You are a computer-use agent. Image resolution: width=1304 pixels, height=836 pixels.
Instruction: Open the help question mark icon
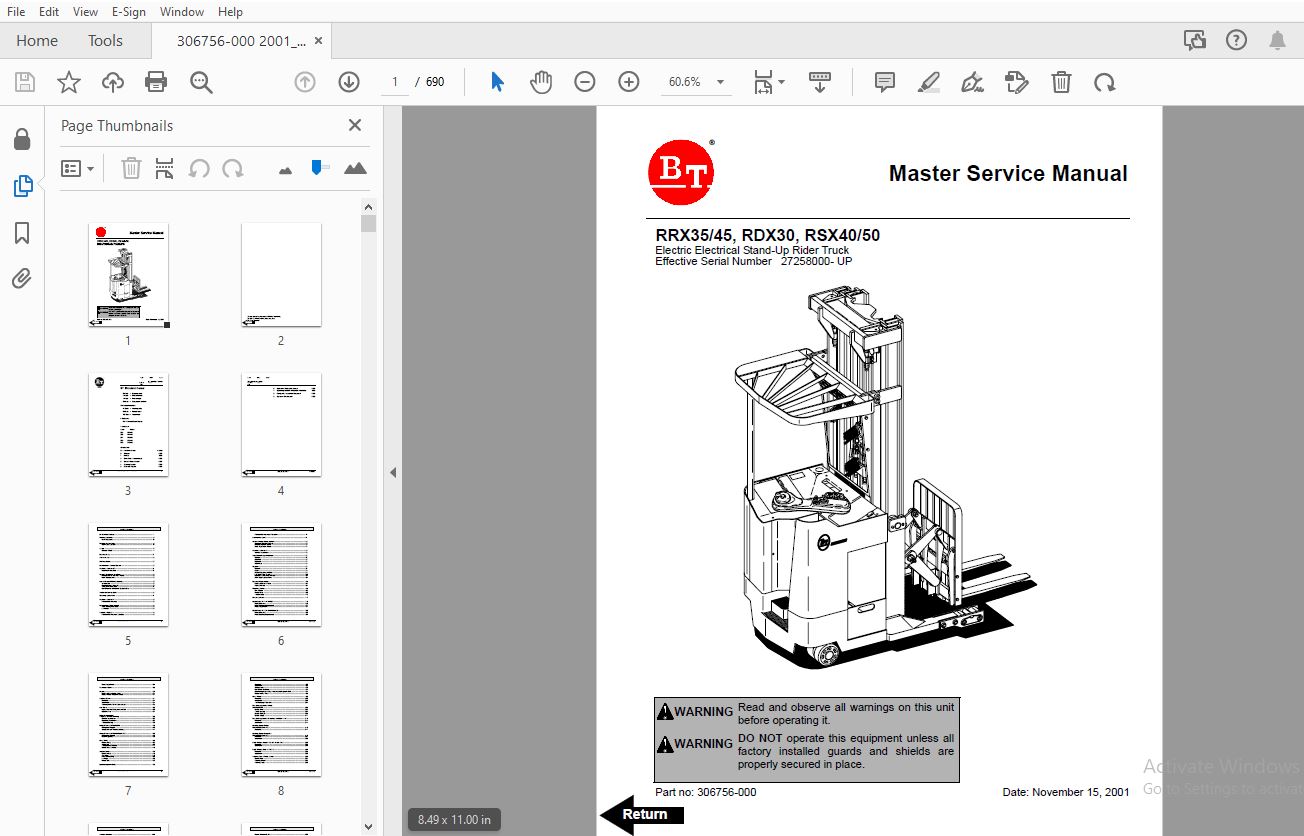click(1237, 41)
